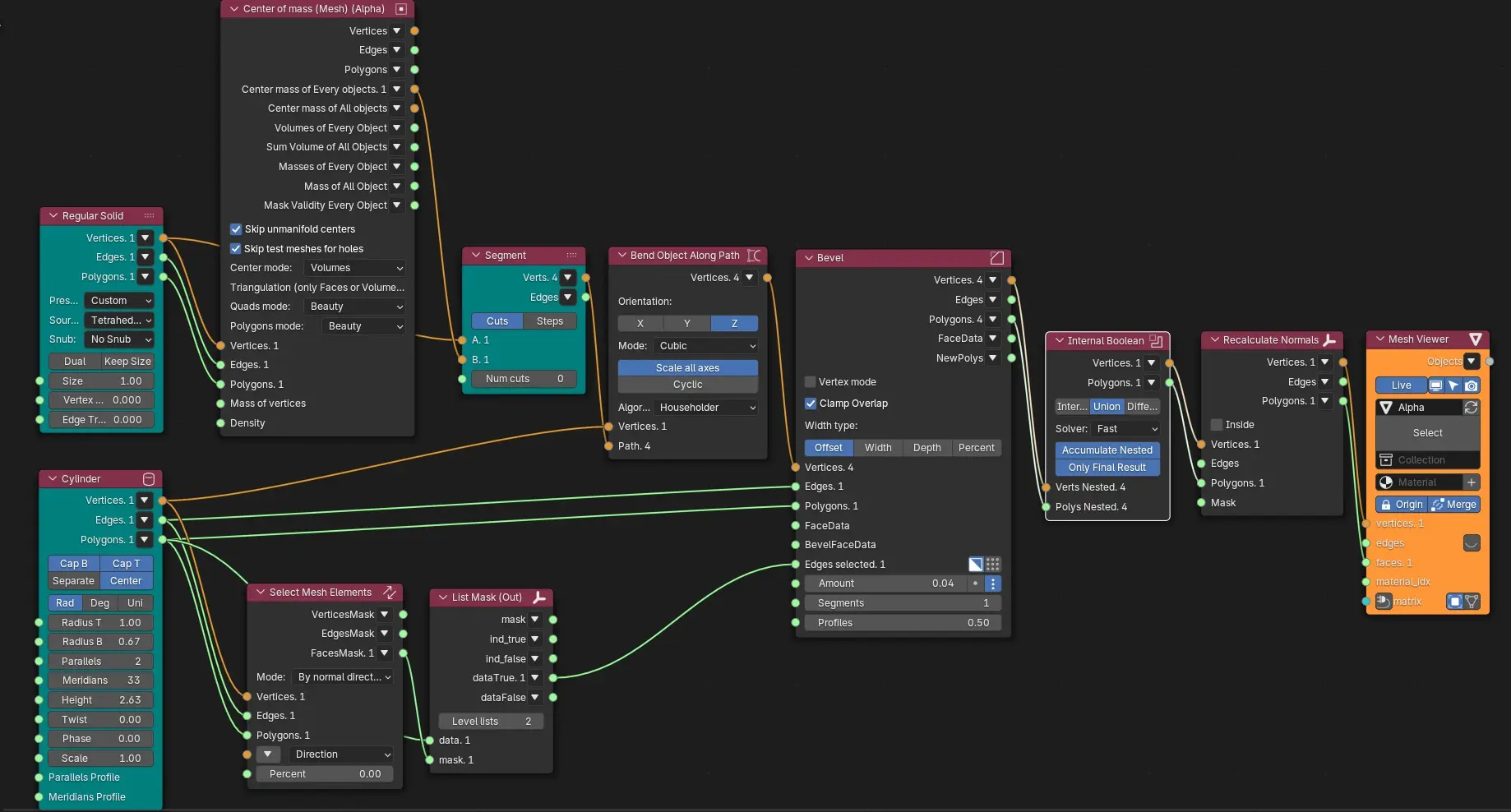Toggle viewport visibility in Mesh Viewer
1511x812 pixels.
pyautogui.click(x=1435, y=385)
